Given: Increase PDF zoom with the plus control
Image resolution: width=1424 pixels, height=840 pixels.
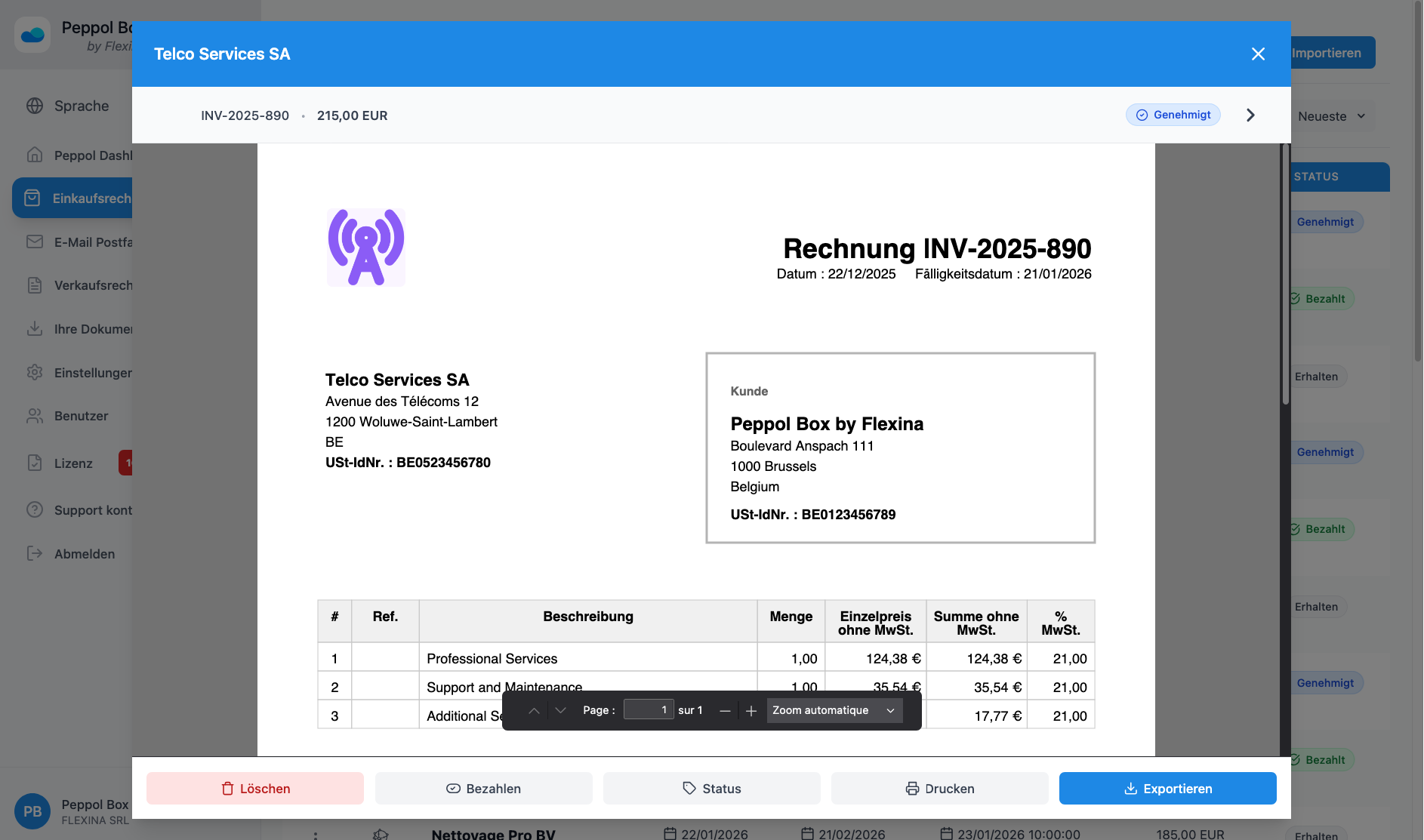Looking at the screenshot, I should tap(751, 709).
